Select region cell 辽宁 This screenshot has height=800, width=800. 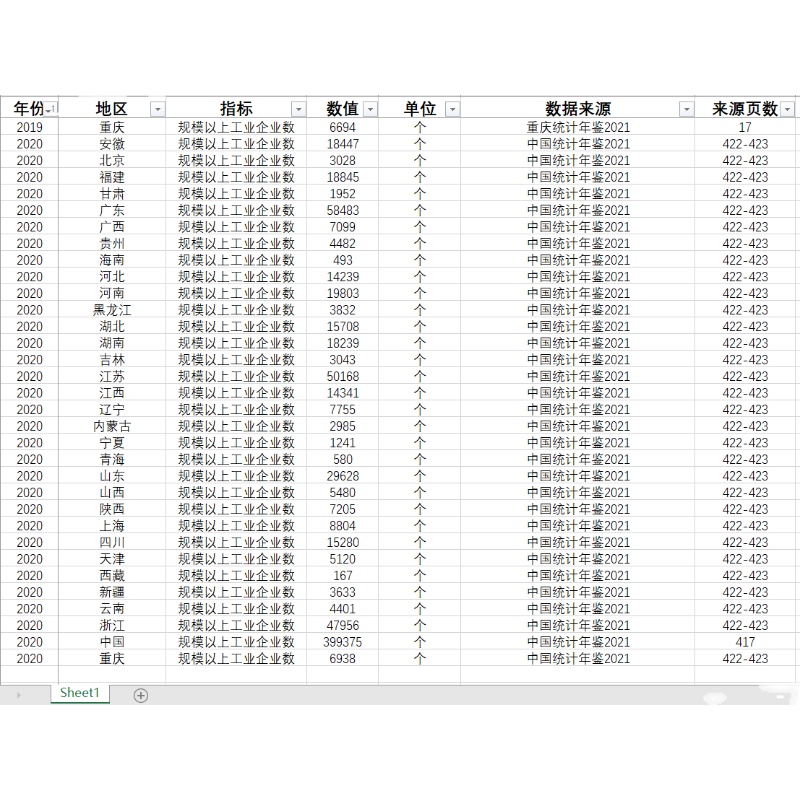click(x=112, y=409)
